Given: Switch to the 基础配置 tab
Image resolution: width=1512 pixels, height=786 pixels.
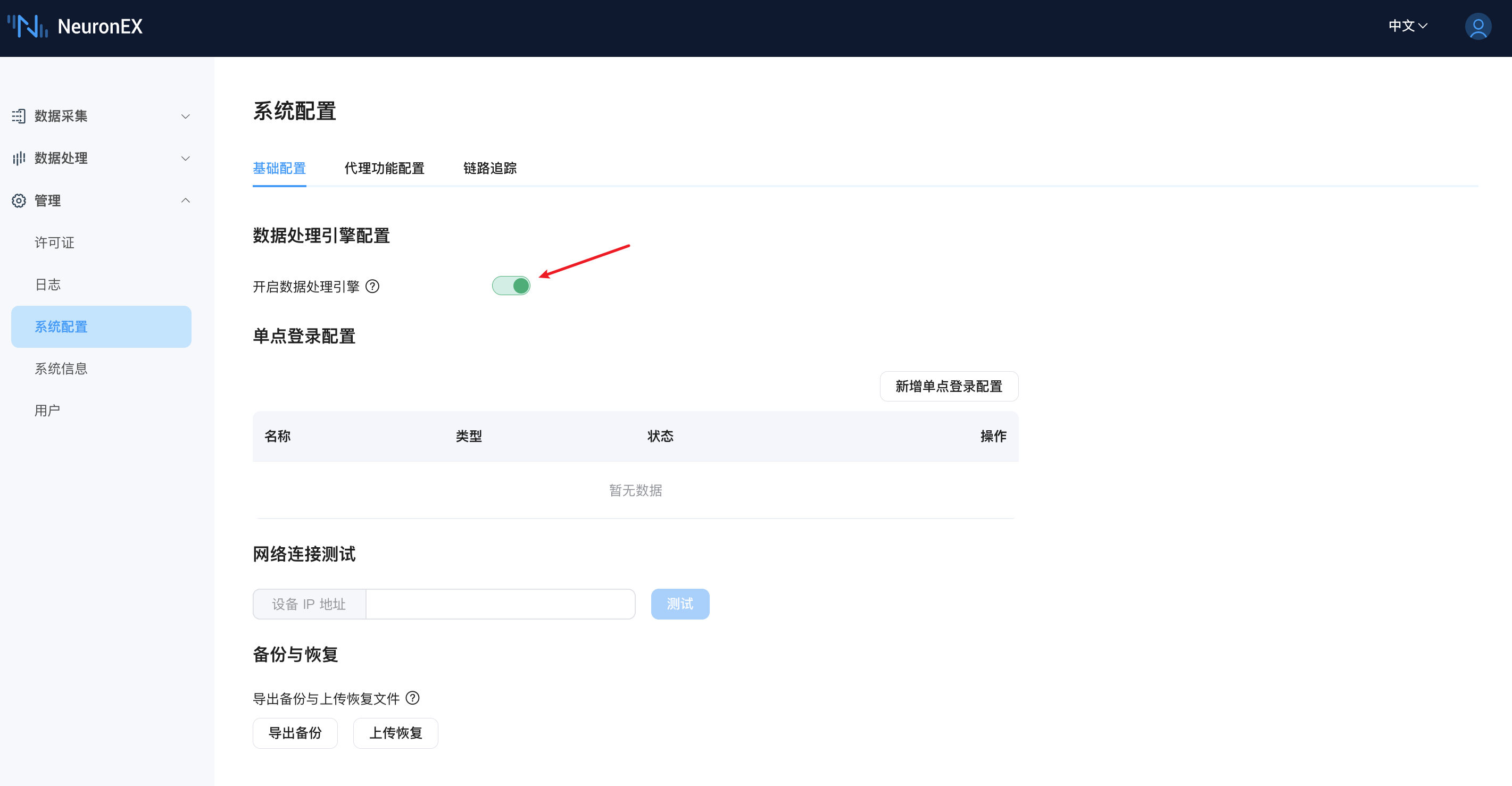Looking at the screenshot, I should coord(279,169).
